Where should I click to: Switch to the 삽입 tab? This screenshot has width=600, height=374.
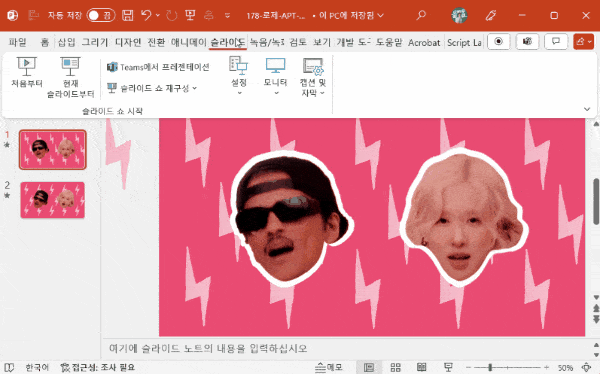pyautogui.click(x=66, y=42)
